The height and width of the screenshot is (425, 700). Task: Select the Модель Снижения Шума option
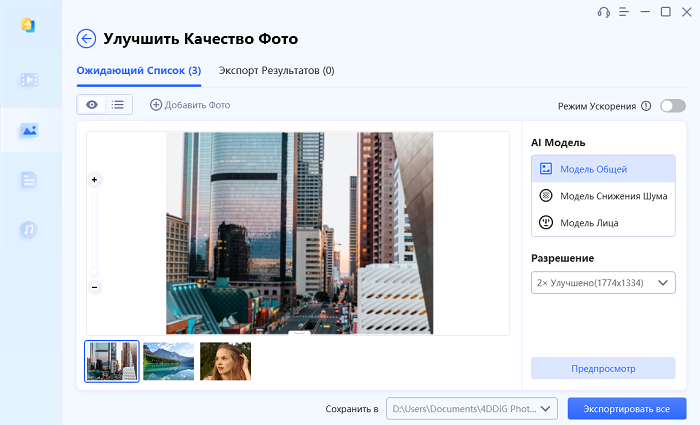coord(602,196)
